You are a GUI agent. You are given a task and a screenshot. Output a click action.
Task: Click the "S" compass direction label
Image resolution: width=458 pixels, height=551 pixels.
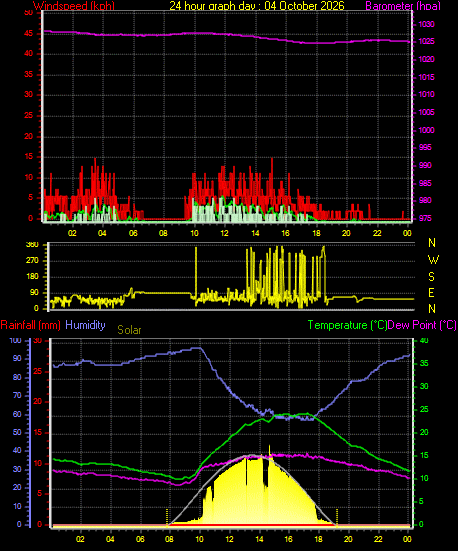coord(431,277)
